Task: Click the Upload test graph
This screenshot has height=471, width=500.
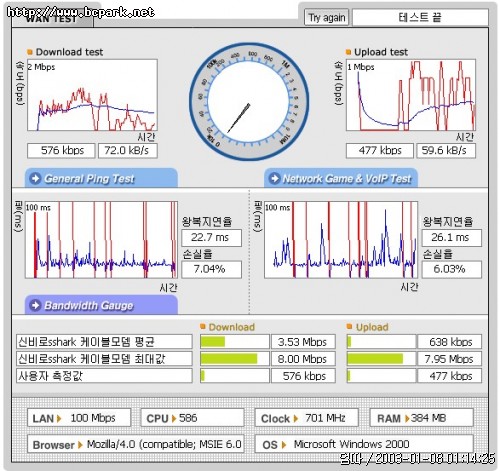Action: (411, 95)
